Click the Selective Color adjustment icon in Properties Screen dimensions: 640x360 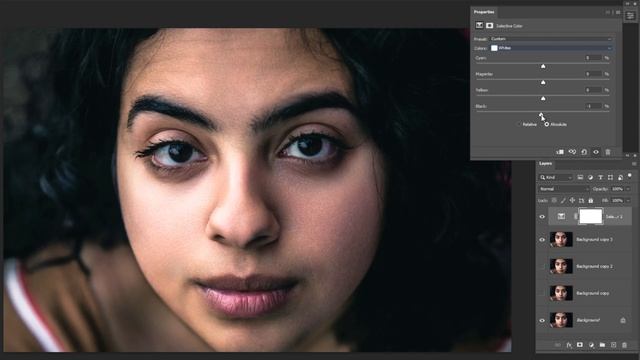click(479, 25)
